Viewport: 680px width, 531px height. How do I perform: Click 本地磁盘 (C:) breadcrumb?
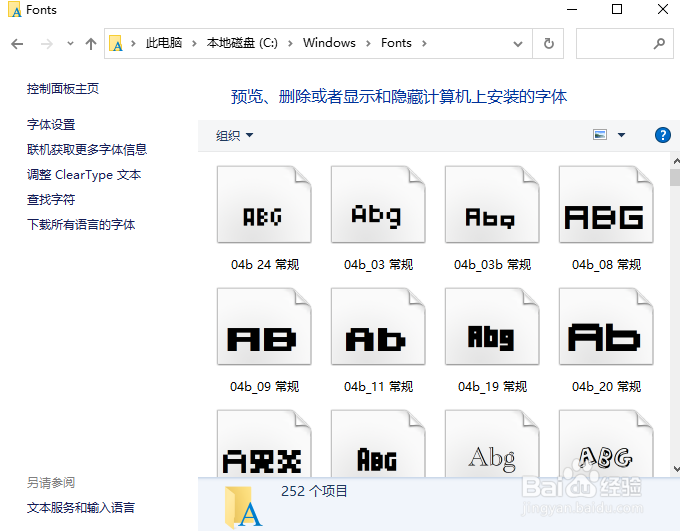242,43
